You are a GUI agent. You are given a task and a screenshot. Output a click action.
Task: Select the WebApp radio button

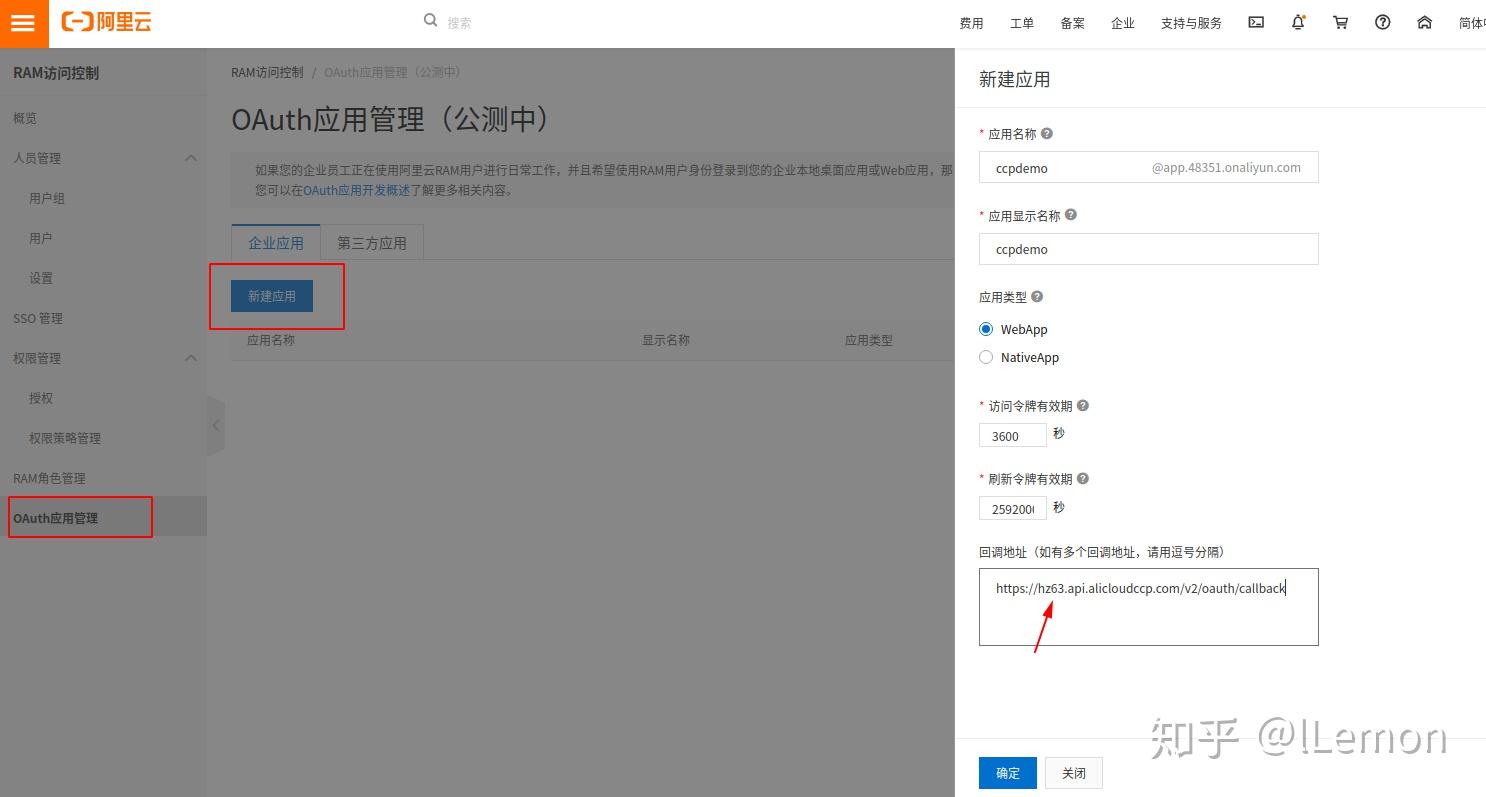(986, 329)
